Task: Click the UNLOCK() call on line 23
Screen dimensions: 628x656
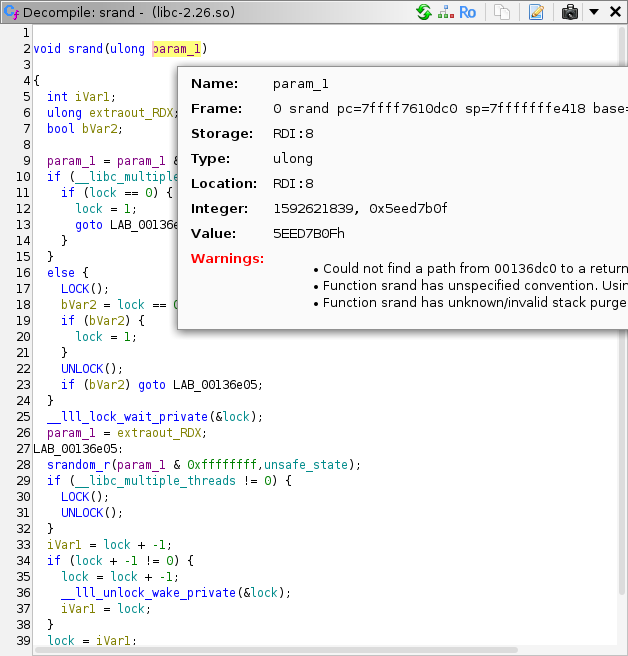Action: pyautogui.click(x=82, y=369)
